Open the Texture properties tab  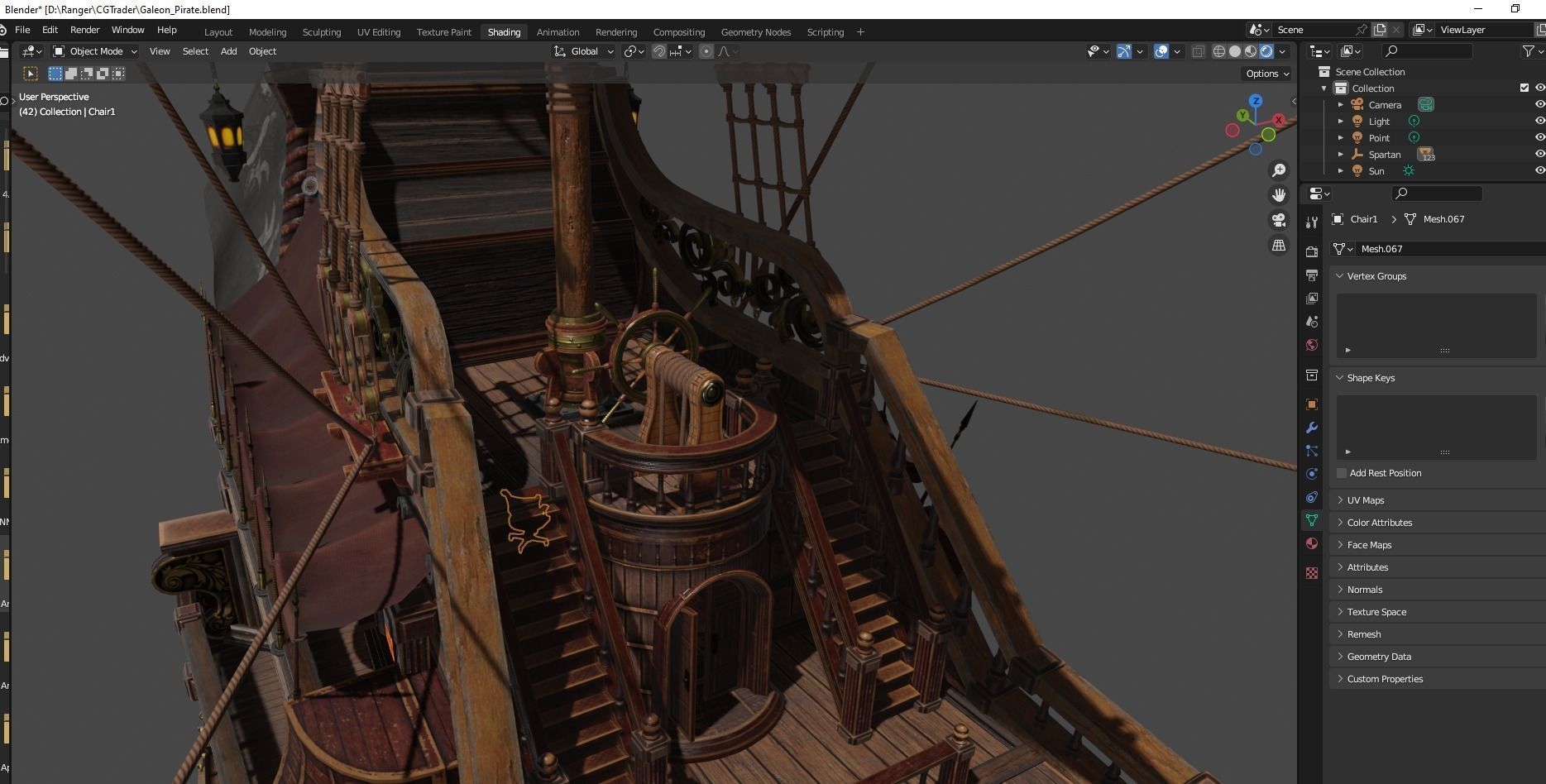coord(1312,573)
